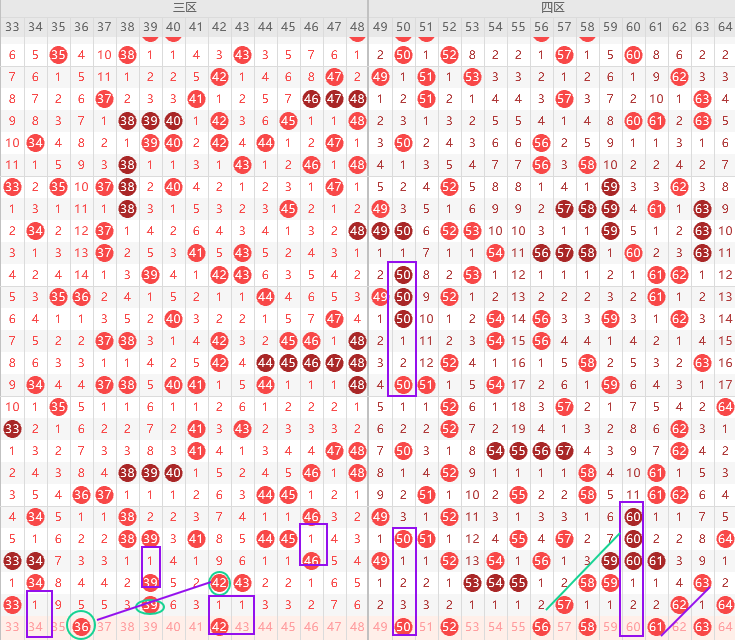Click the column 64 header at top
The image size is (735, 640).
tap(724, 26)
